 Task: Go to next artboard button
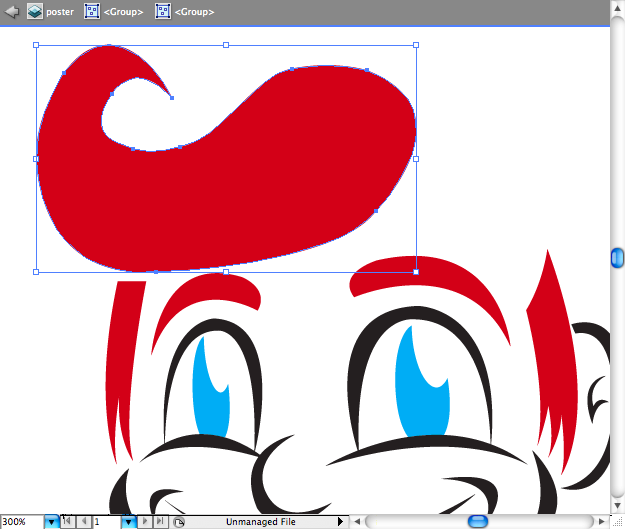[145, 521]
